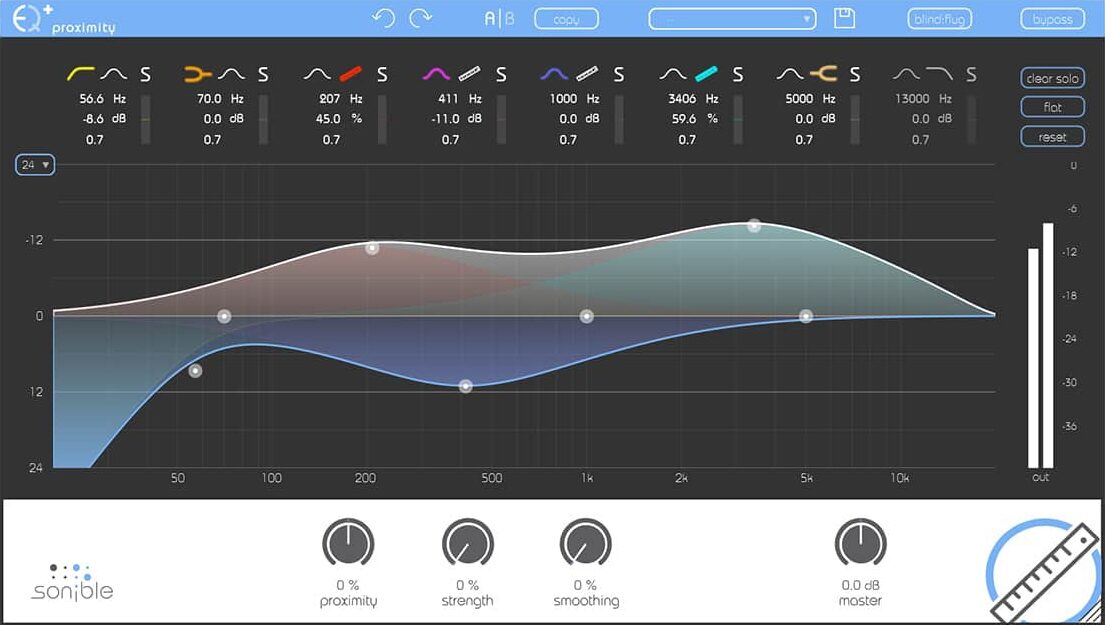Click EQ node at 70 Hz on zero line
The width and height of the screenshot is (1105, 625).
click(x=223, y=316)
